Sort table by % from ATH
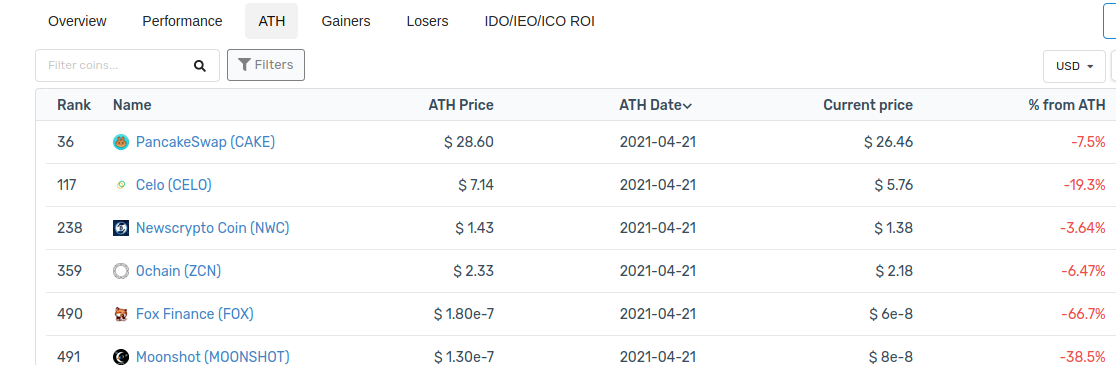Screen dimensions: 1116x365 pyautogui.click(x=1066, y=105)
